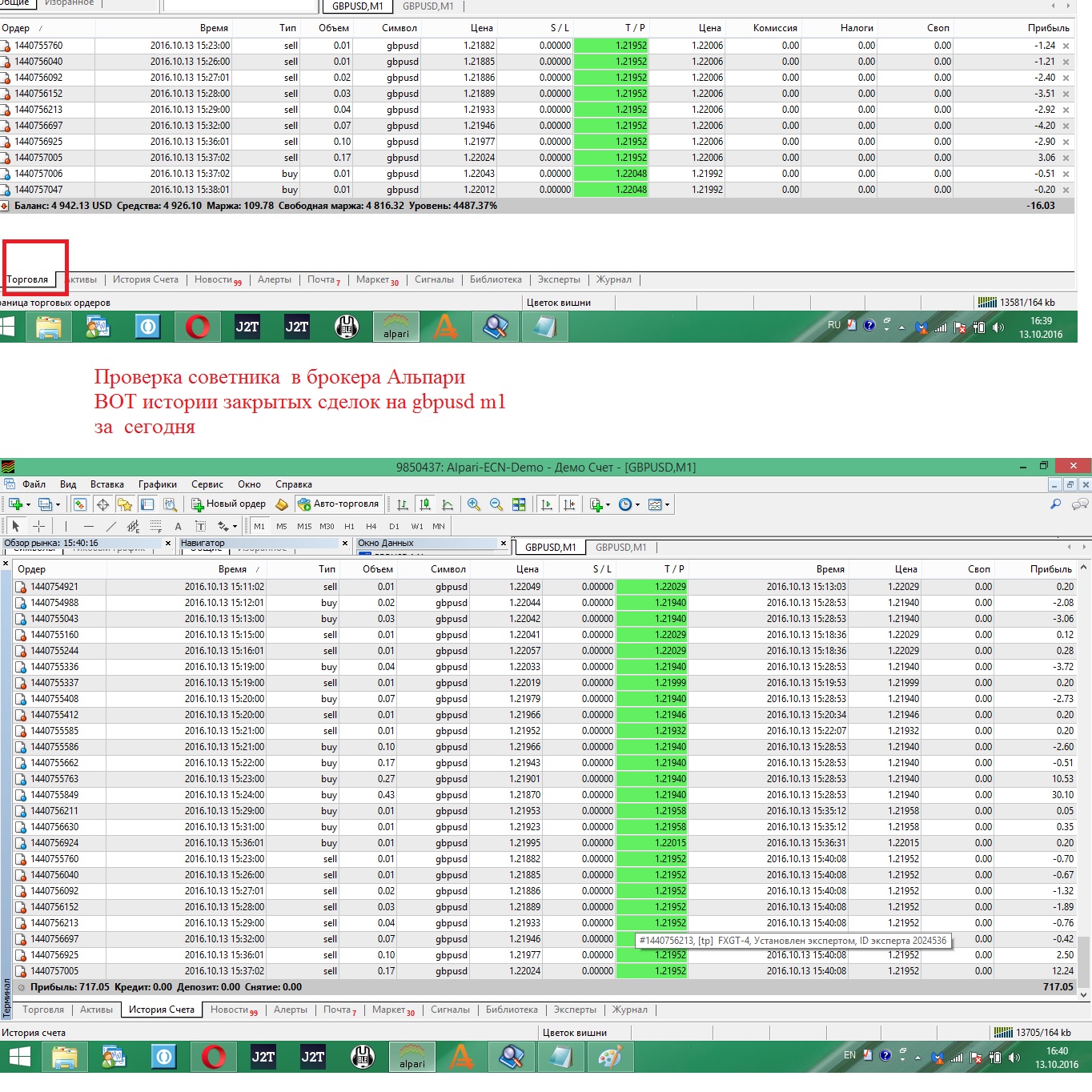1092x1092 pixels.
Task: Open Windows Start in the lower taskbar
Action: 19,1057
